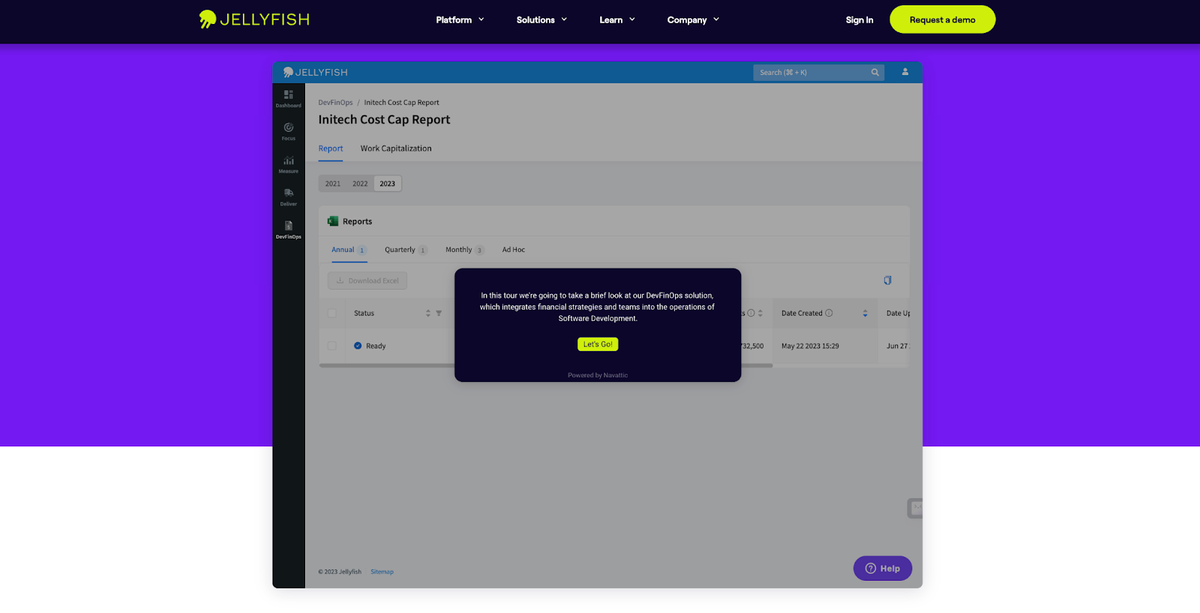This screenshot has width=1200, height=613.
Task: Click the horizontal scrollbar under the table
Action: pyautogui.click(x=546, y=365)
